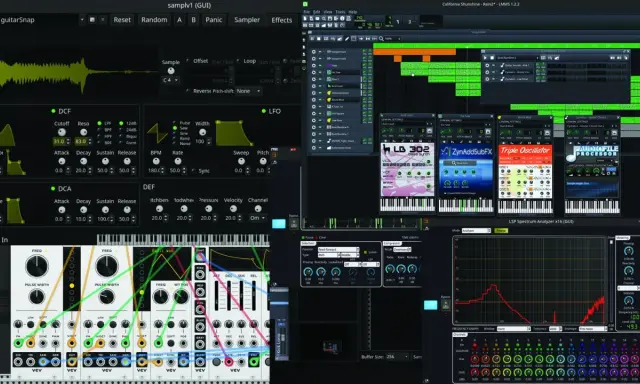
Task: Click the magnifier zoom icon in Song Editor
Action: (x=381, y=39)
